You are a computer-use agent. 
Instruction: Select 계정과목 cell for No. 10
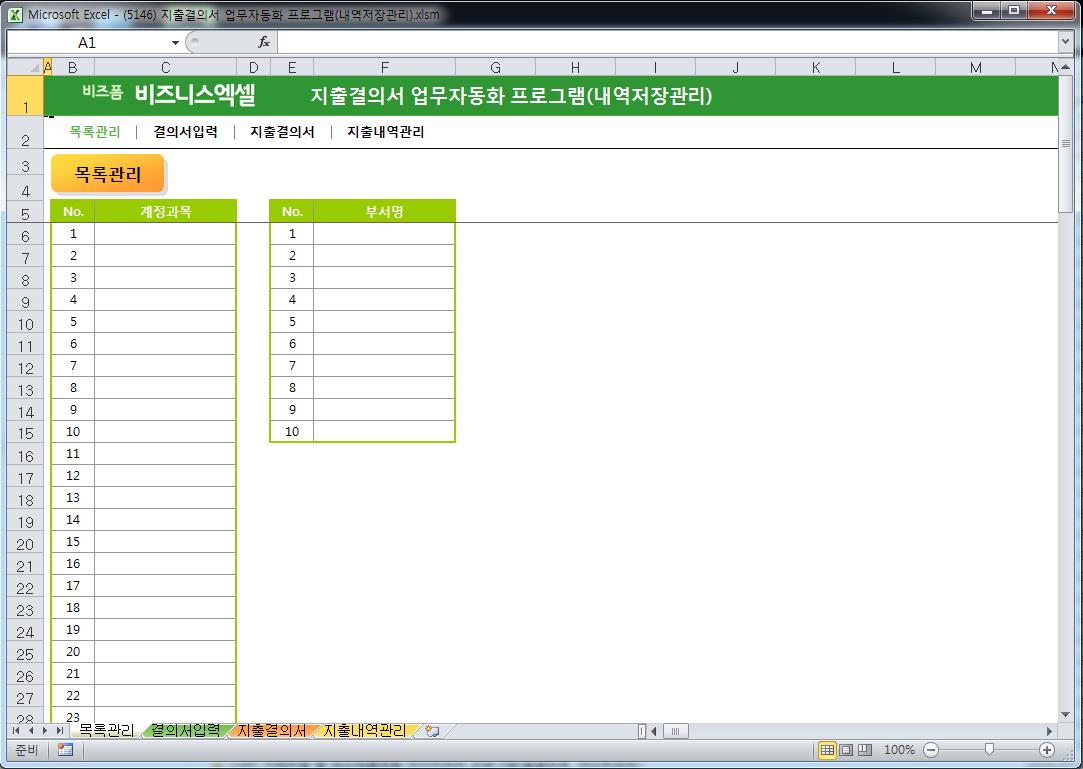coord(165,432)
